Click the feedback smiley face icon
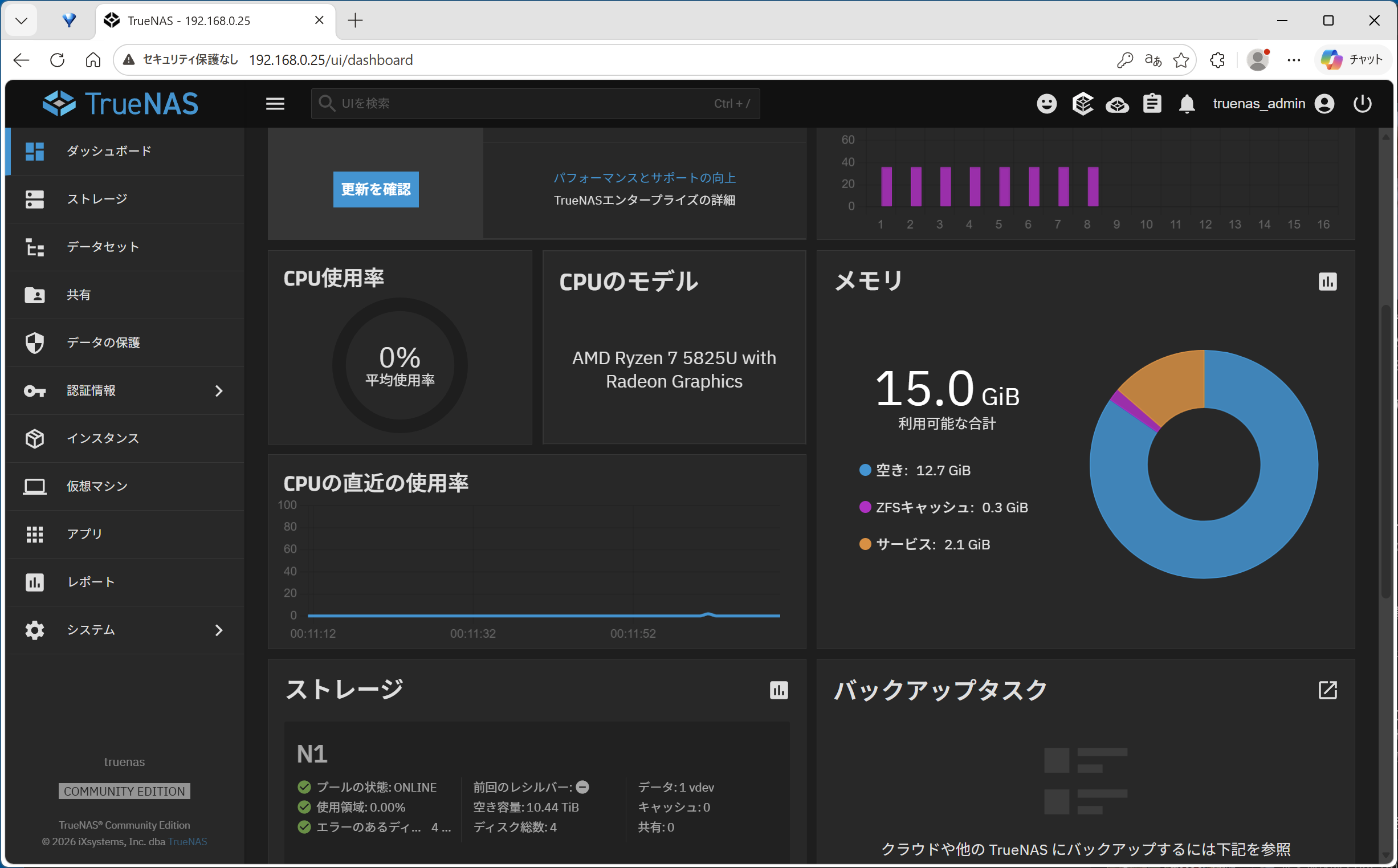 tap(1046, 104)
